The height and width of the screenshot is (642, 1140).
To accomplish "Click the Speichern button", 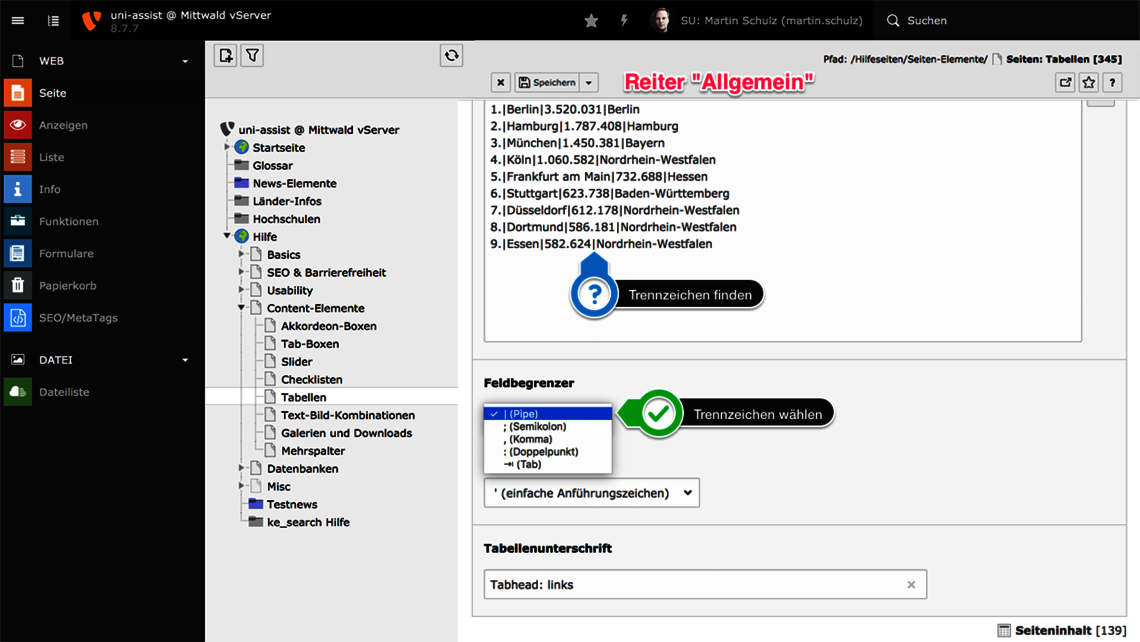I will coord(547,82).
